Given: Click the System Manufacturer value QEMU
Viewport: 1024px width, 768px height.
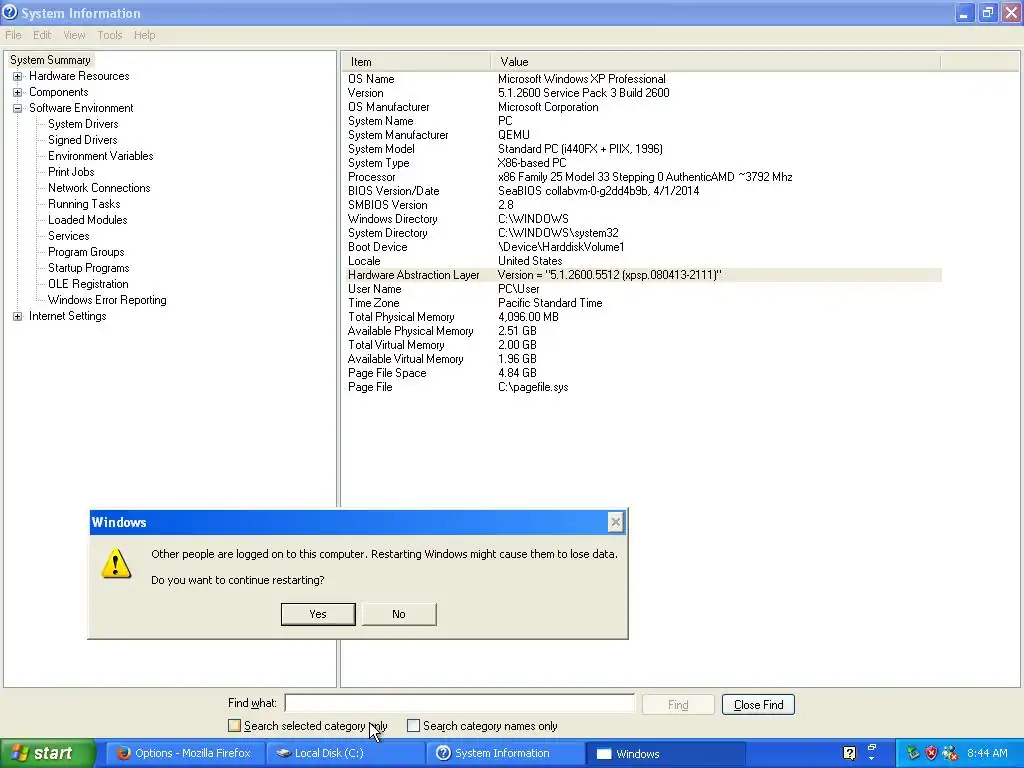Looking at the screenshot, I should tap(514, 135).
